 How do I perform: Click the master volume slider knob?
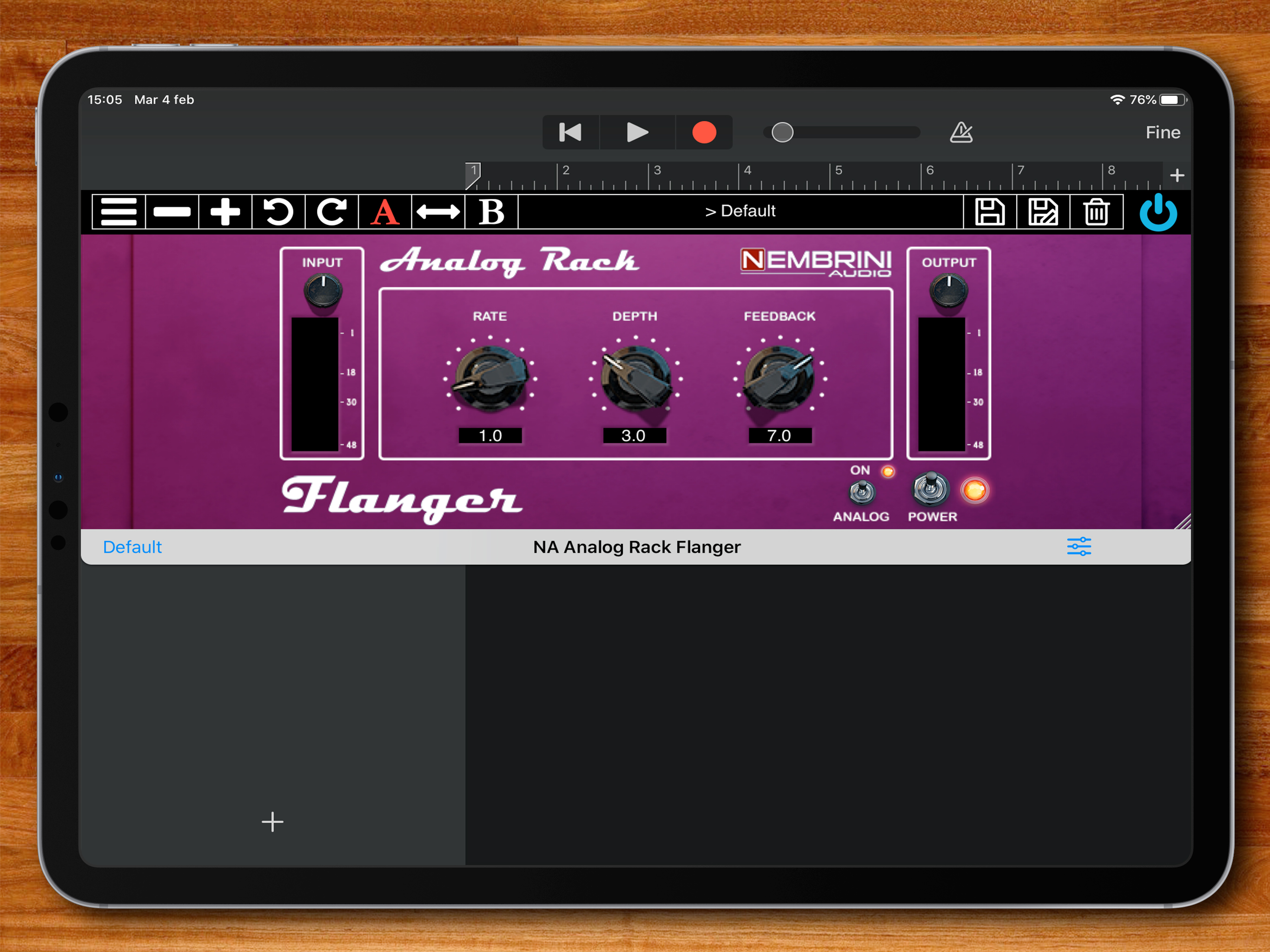[x=782, y=132]
